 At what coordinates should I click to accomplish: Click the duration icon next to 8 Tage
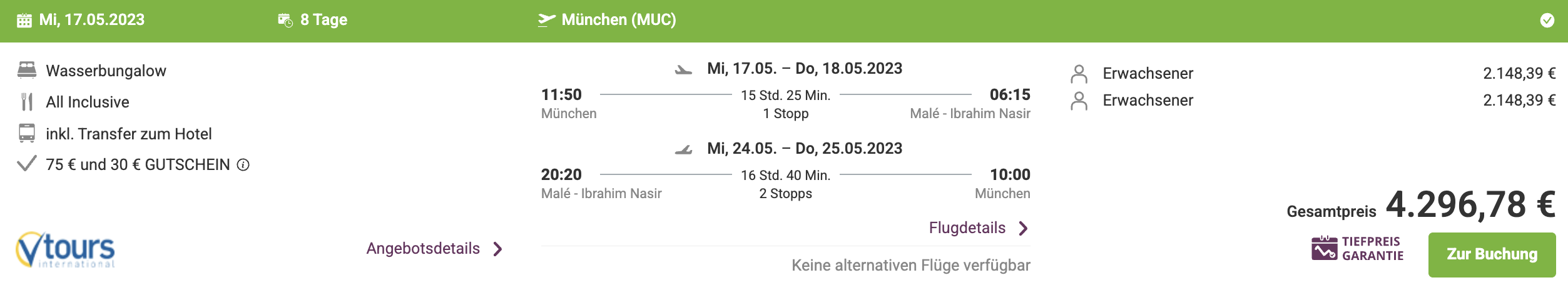[x=285, y=21]
